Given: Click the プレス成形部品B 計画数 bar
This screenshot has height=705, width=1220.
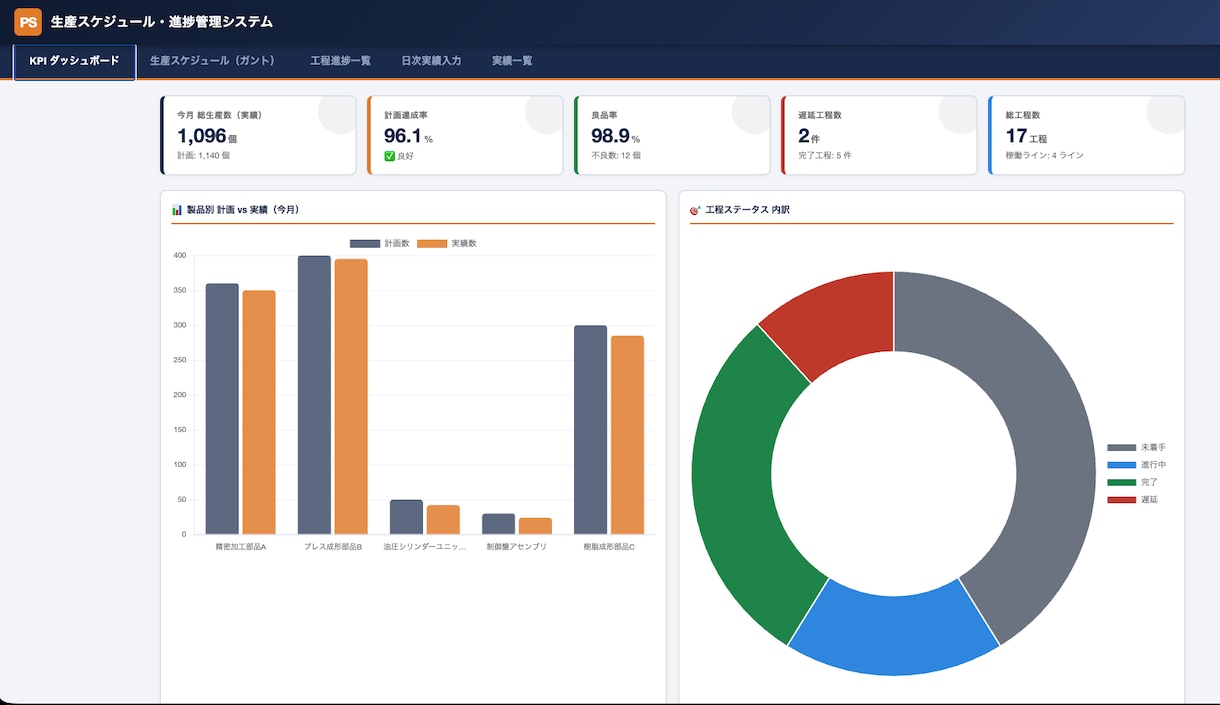Looking at the screenshot, I should click(314, 395).
